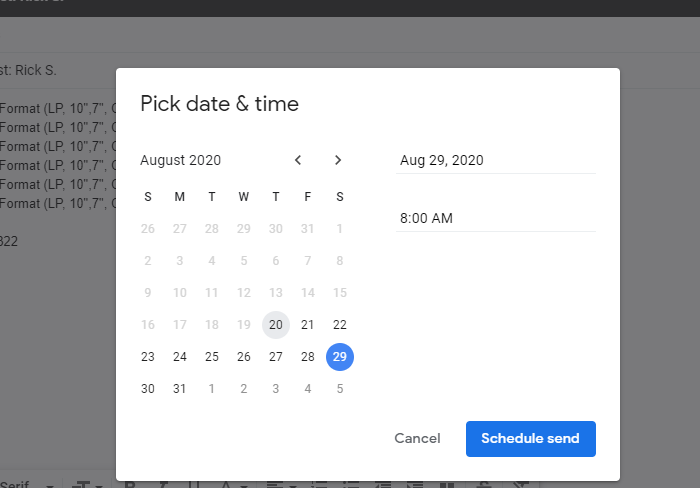Edit the 8:00 AM time field
This screenshot has height=488, width=700.
click(496, 218)
